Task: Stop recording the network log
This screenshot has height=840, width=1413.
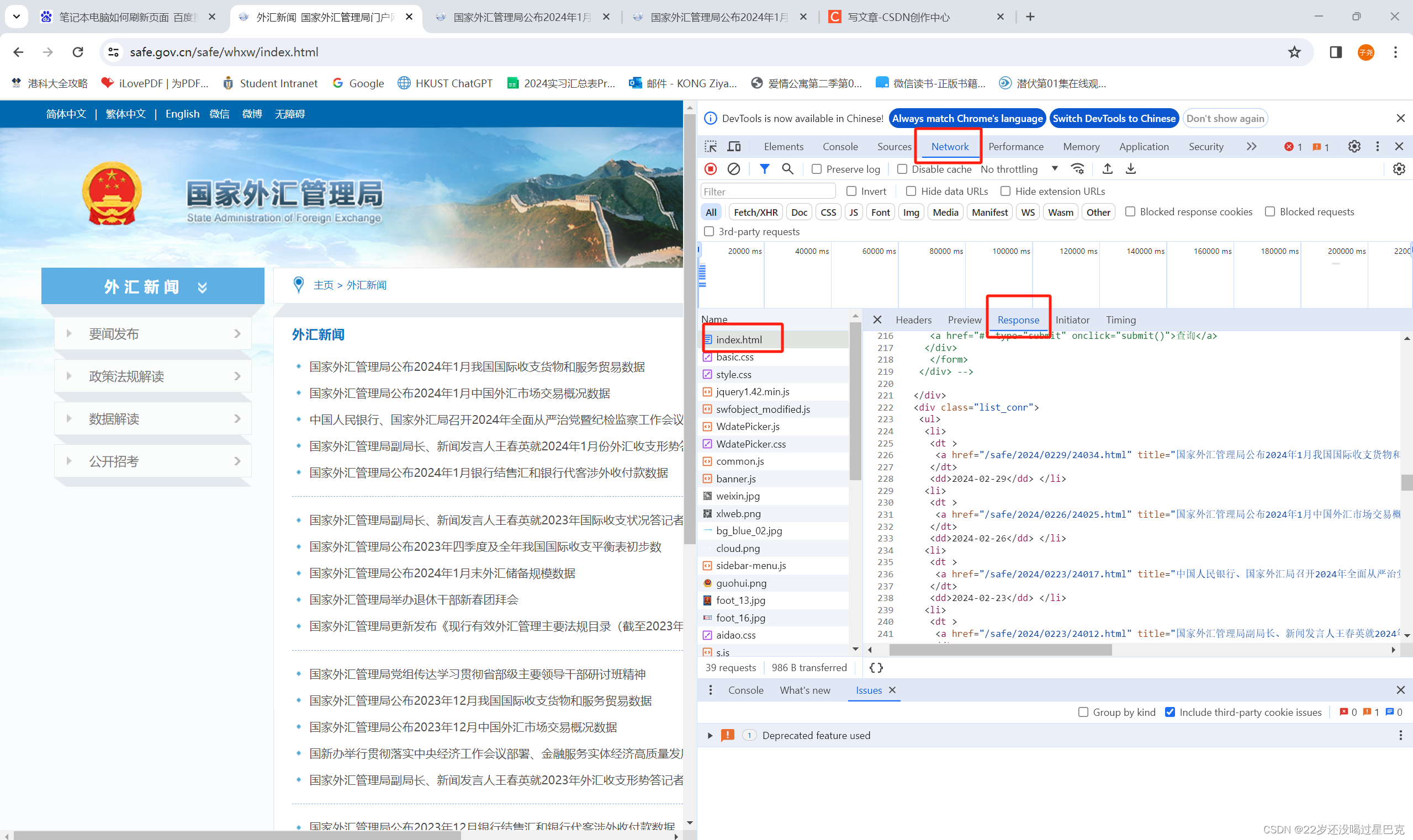Action: click(x=711, y=169)
